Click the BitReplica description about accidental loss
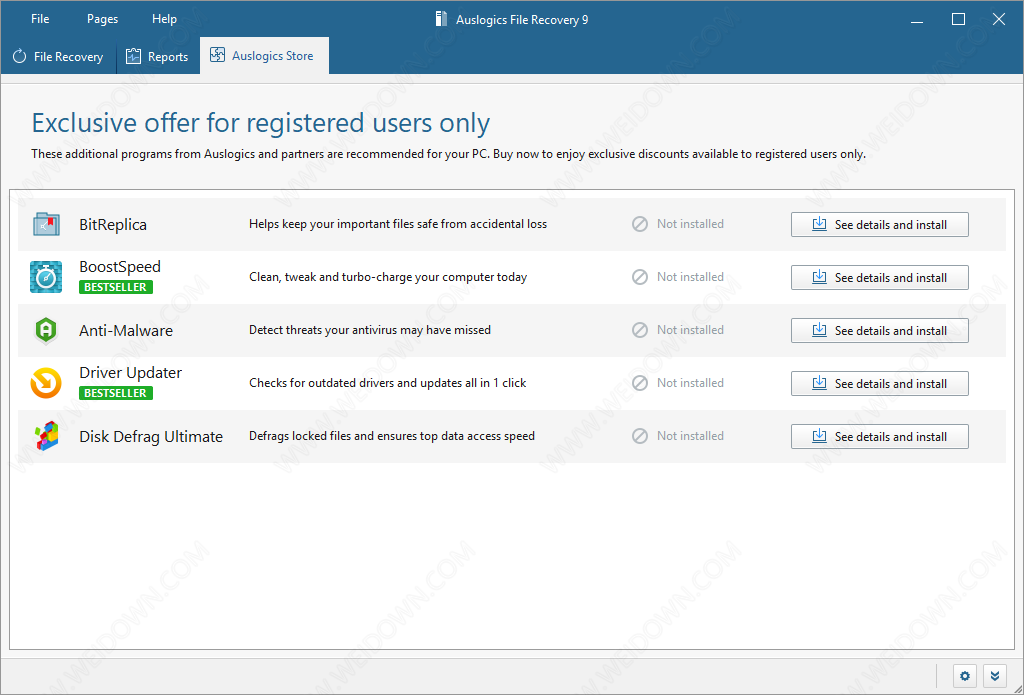1024x695 pixels. point(398,224)
